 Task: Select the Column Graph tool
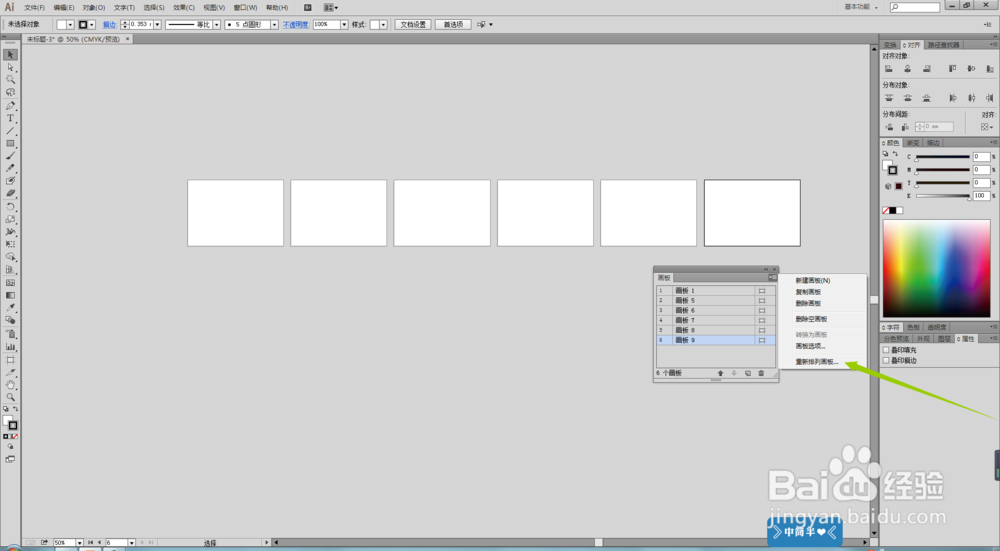click(x=10, y=346)
